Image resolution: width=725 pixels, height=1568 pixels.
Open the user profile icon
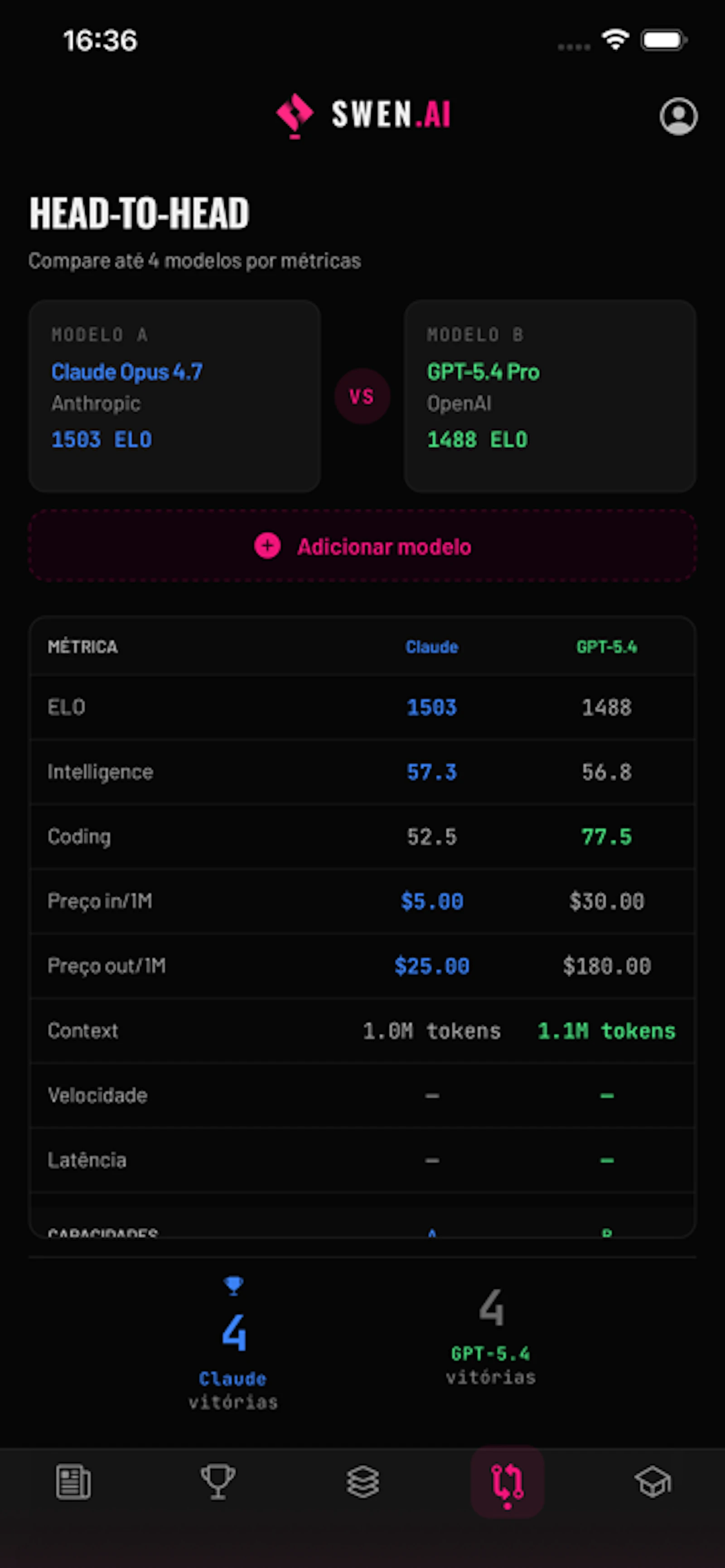pos(678,116)
